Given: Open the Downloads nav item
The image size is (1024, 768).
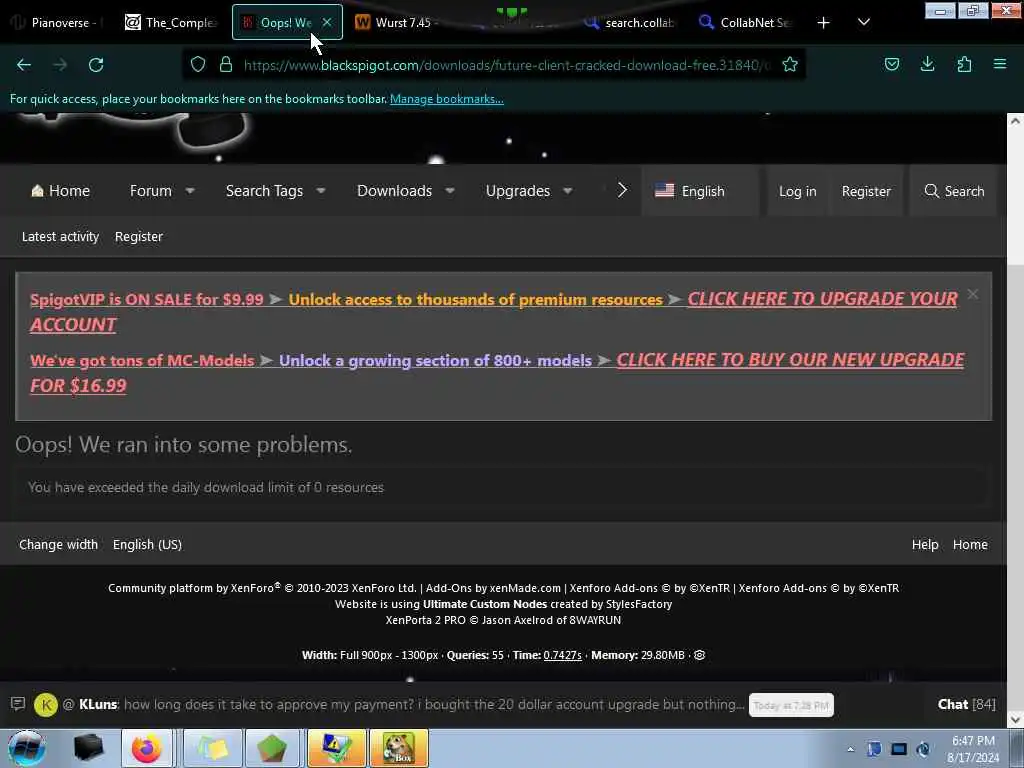Looking at the screenshot, I should tap(394, 191).
